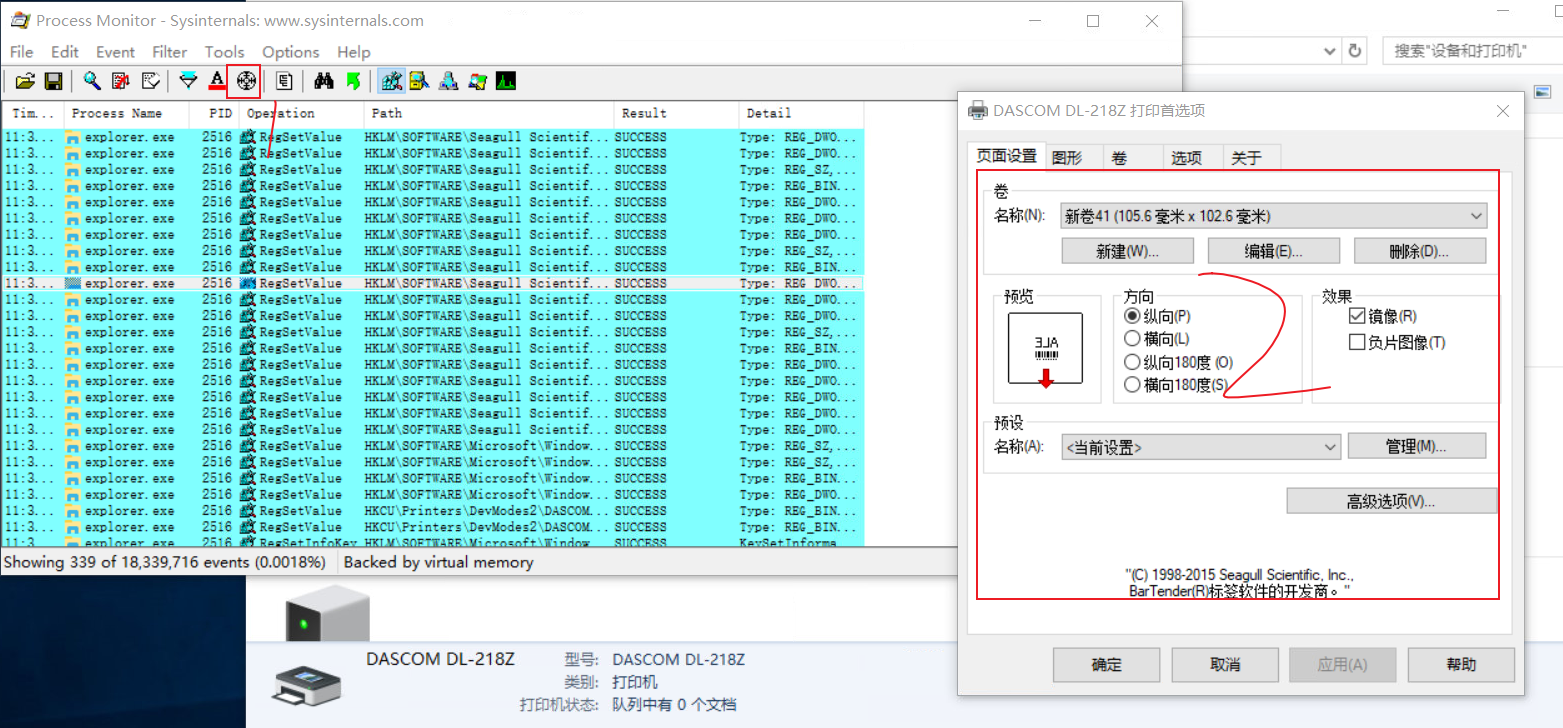Viewport: 1563px width, 728px height.
Task: Open the Options menu
Action: [291, 52]
